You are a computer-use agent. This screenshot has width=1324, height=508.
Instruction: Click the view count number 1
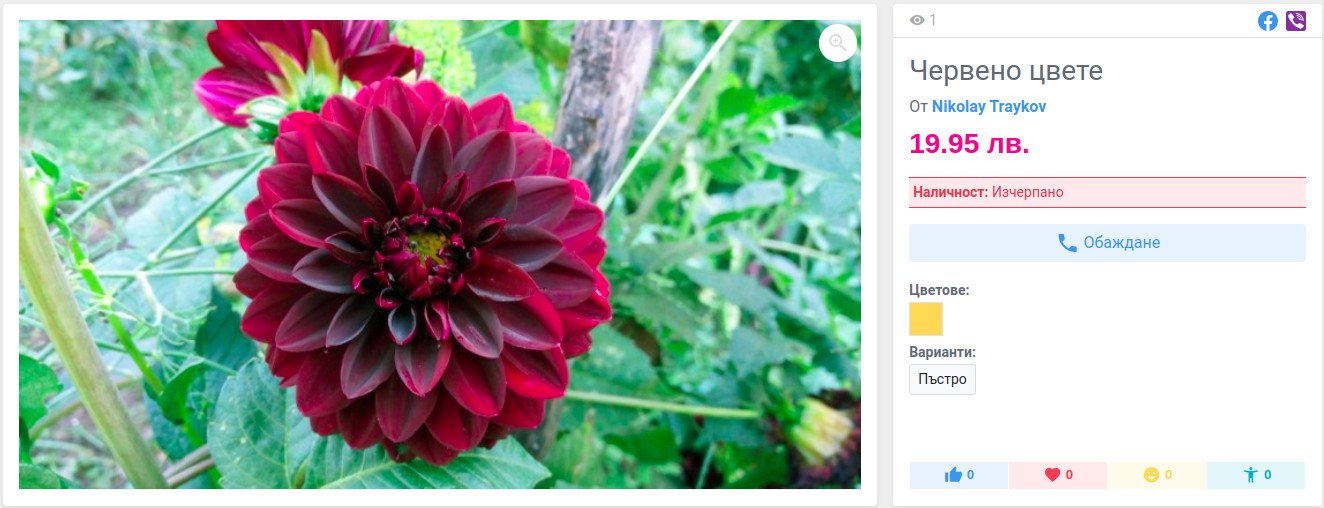coord(933,20)
